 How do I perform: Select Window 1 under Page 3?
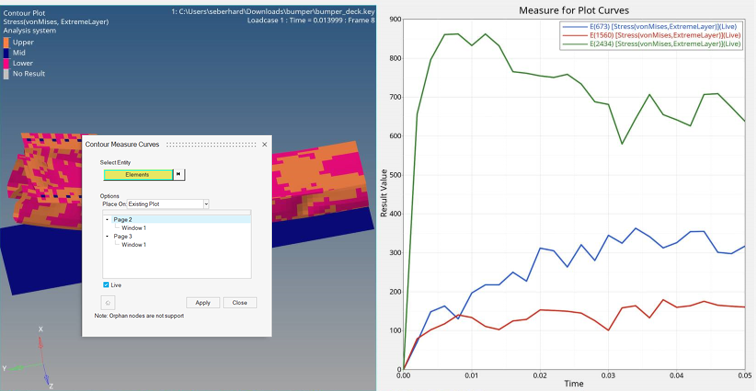134,245
